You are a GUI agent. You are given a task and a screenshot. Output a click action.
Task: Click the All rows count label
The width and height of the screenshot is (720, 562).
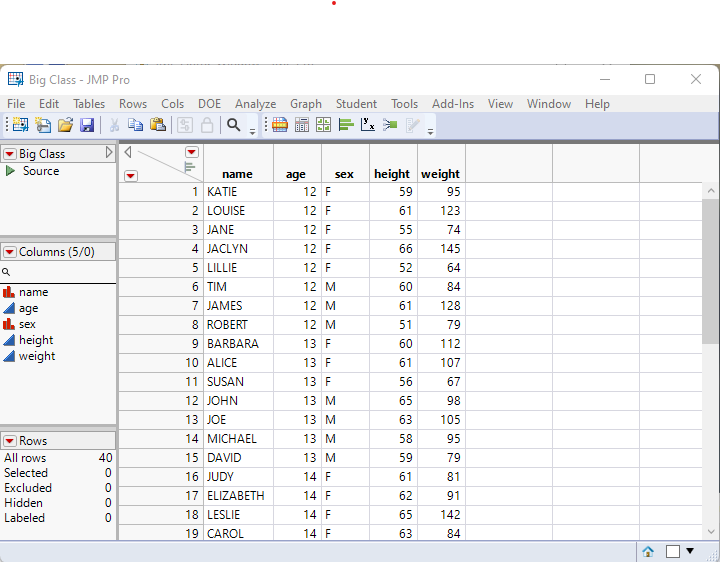tap(25, 458)
